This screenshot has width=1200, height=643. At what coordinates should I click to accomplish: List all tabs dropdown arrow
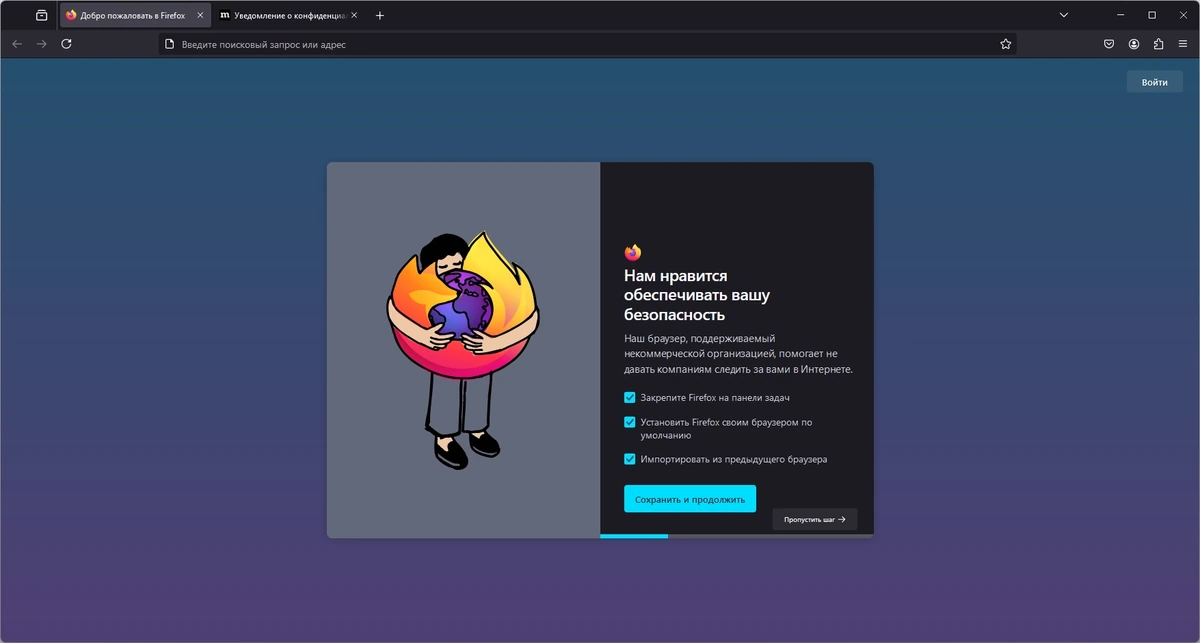click(1064, 15)
